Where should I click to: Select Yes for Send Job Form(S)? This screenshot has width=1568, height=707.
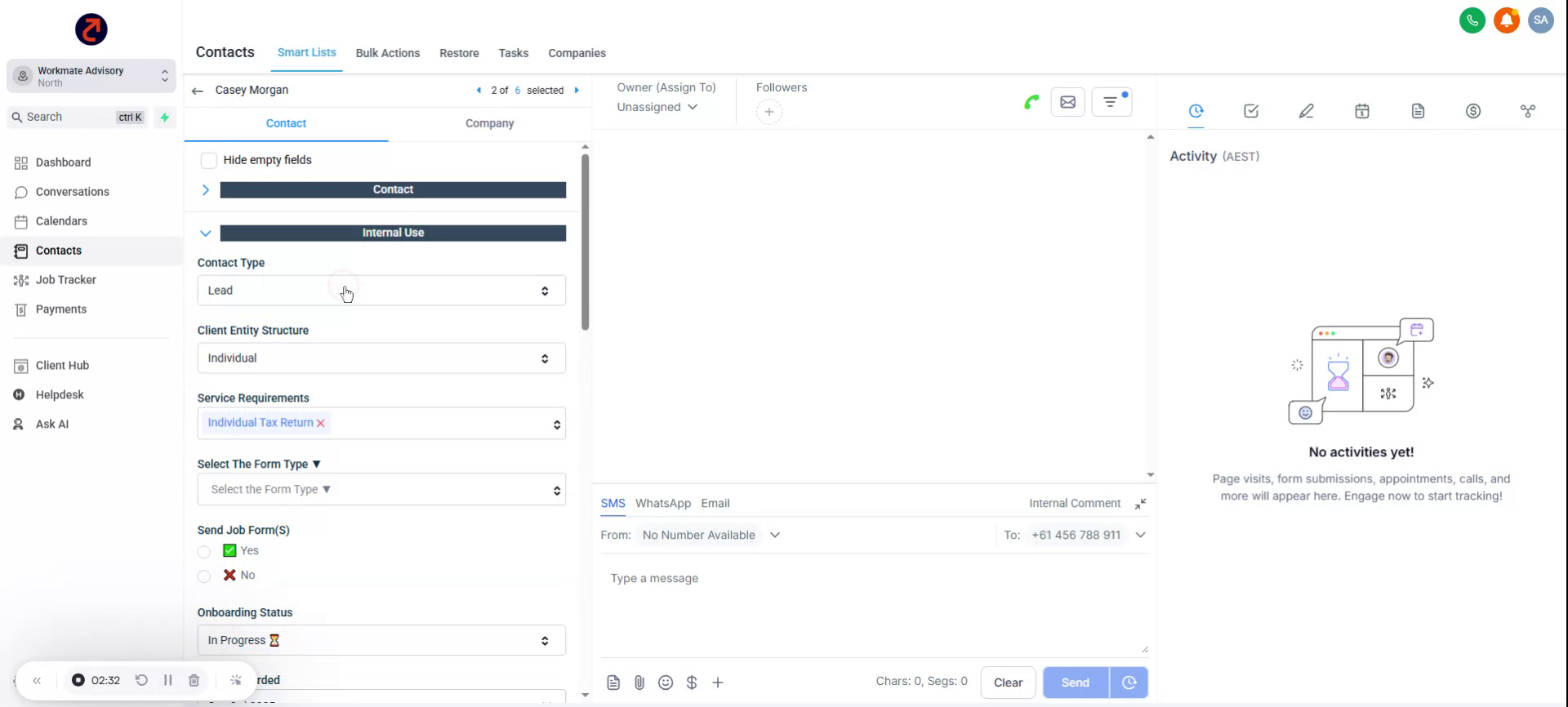[204, 552]
